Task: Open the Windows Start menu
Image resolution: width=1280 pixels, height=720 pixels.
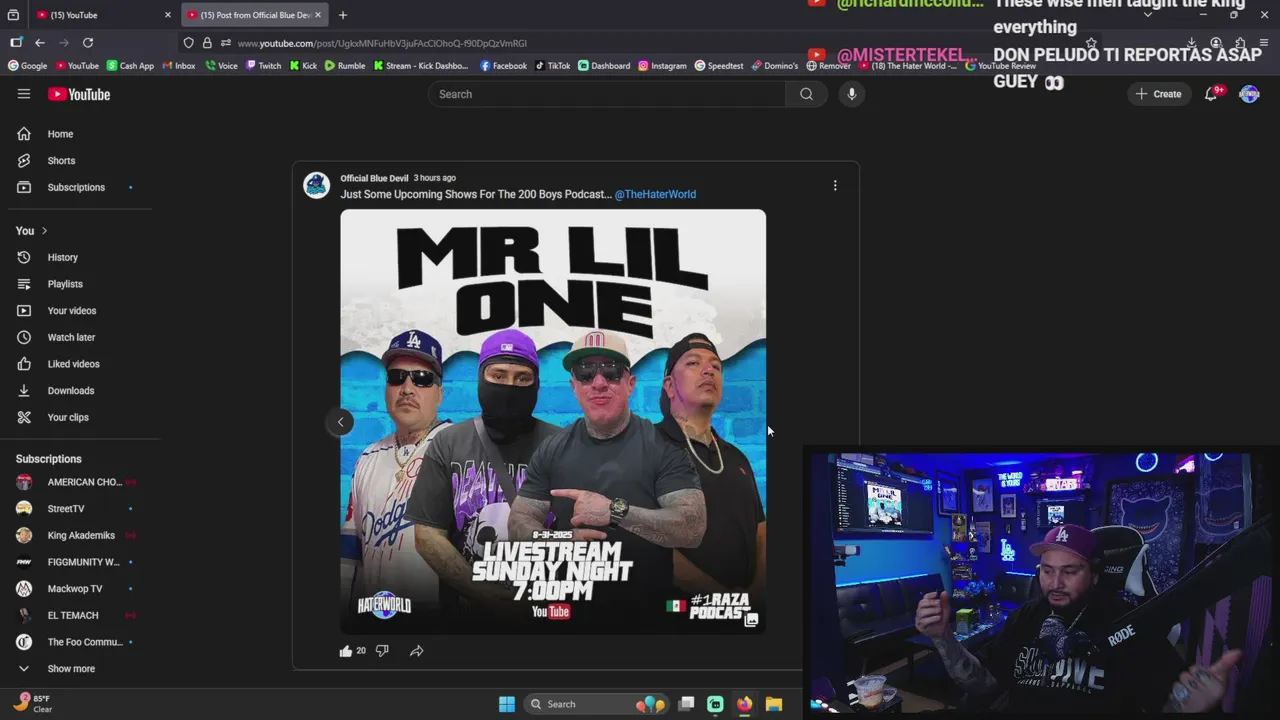Action: click(x=507, y=704)
